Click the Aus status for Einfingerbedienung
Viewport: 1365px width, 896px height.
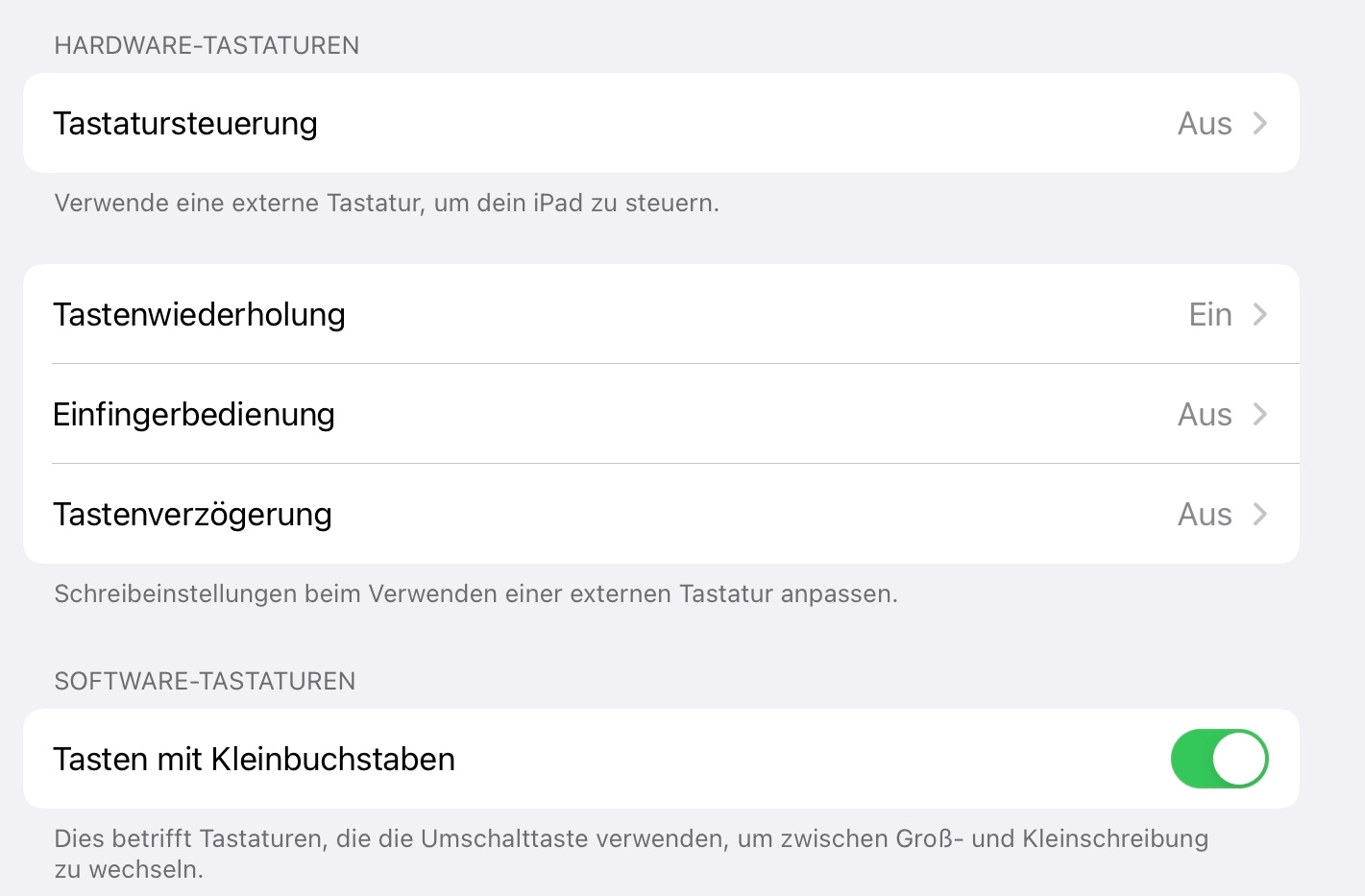(1205, 415)
